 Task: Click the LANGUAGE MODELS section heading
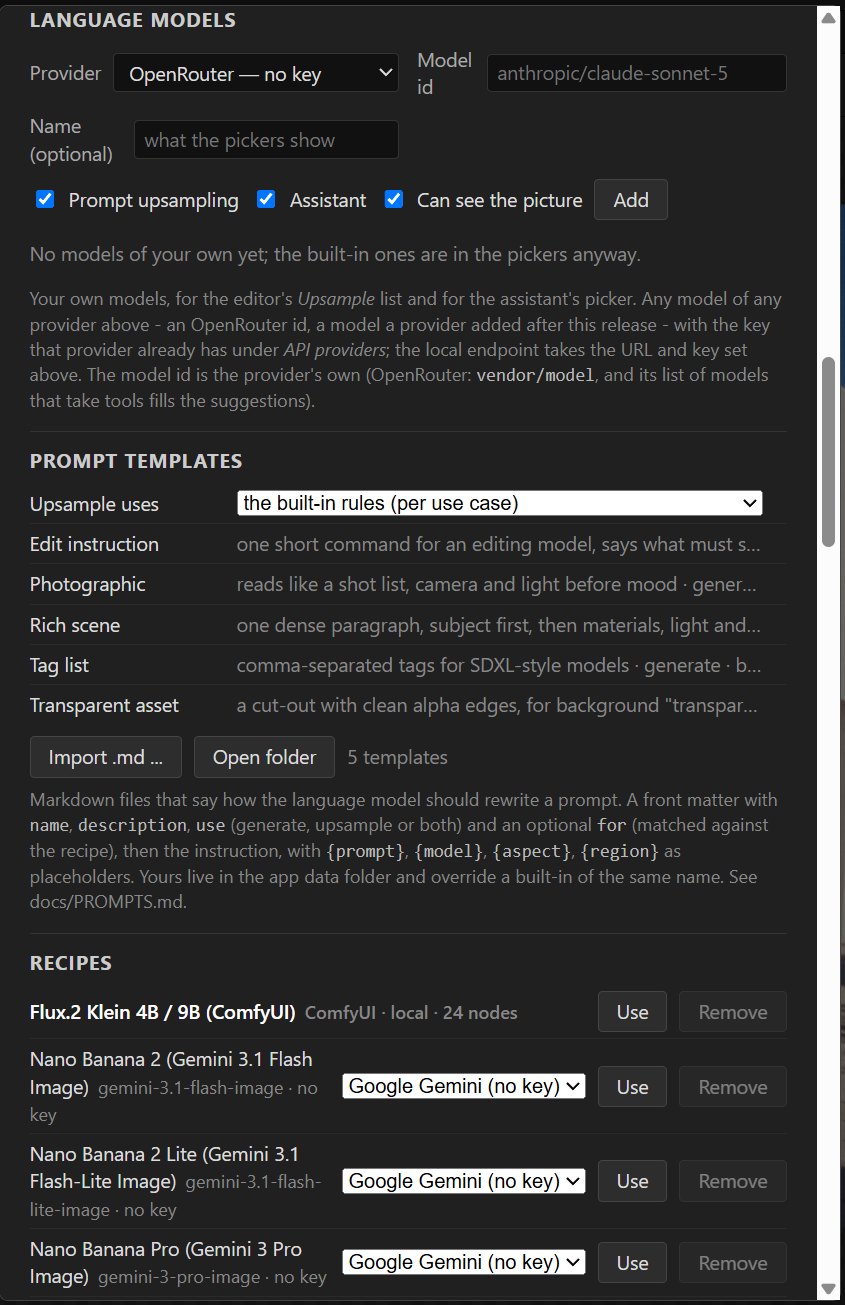pos(133,20)
